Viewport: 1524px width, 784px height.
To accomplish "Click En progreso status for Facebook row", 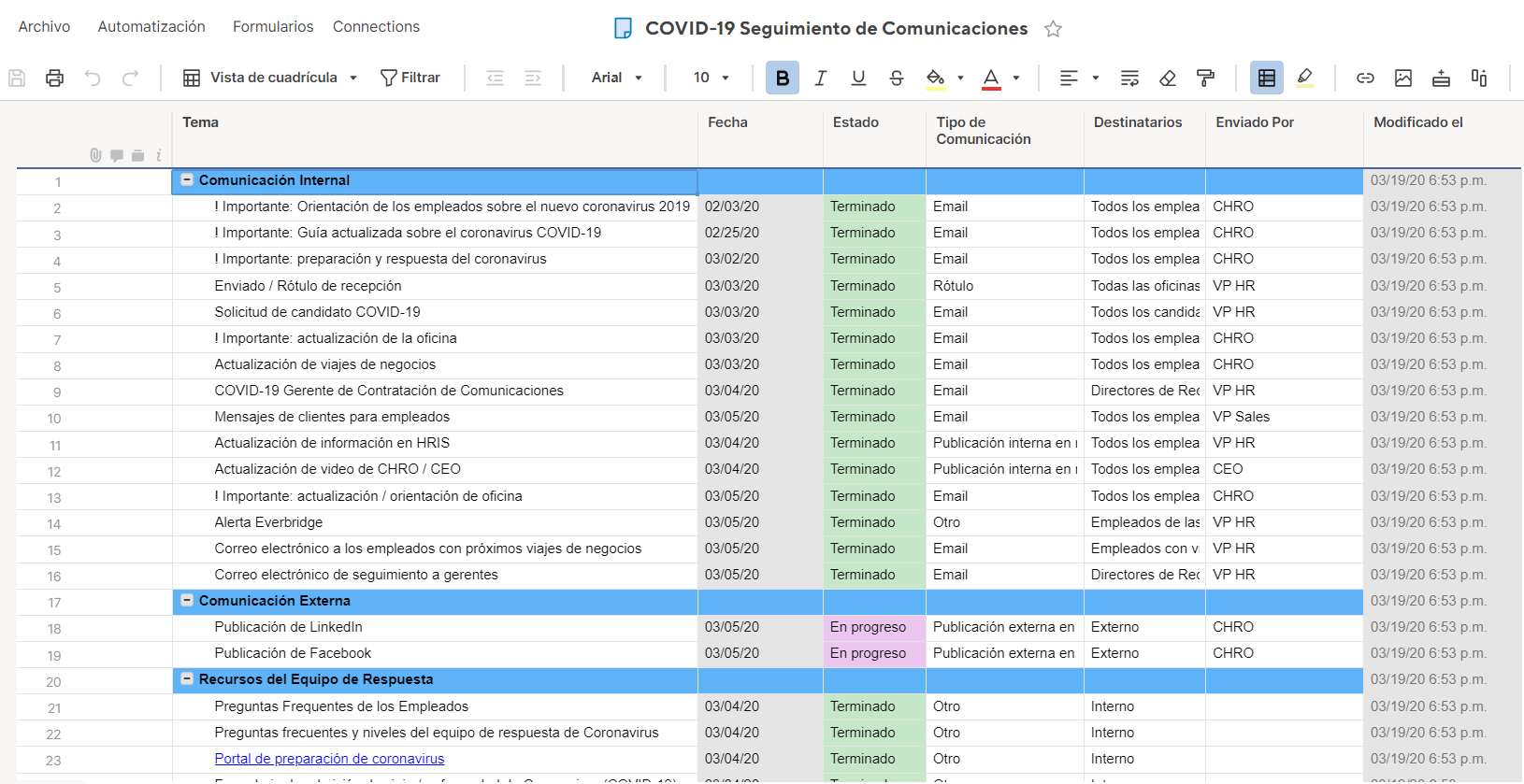I will (x=874, y=653).
